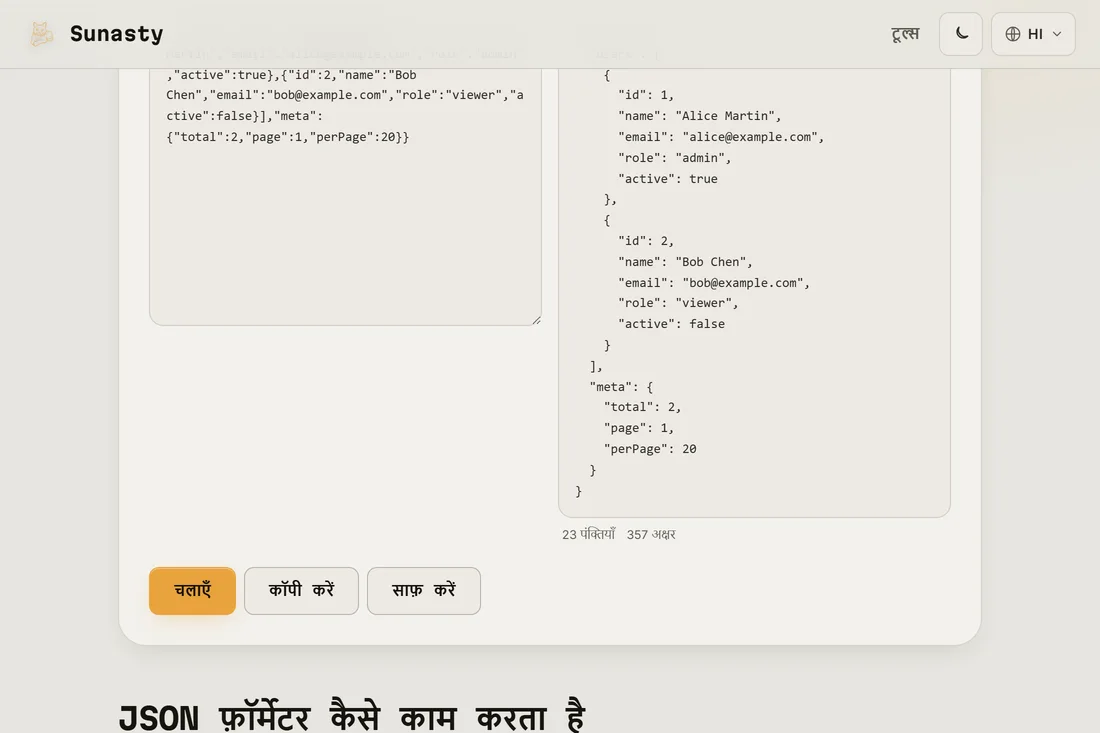
Task: Click the output line "page": 1
Action: click(638, 428)
